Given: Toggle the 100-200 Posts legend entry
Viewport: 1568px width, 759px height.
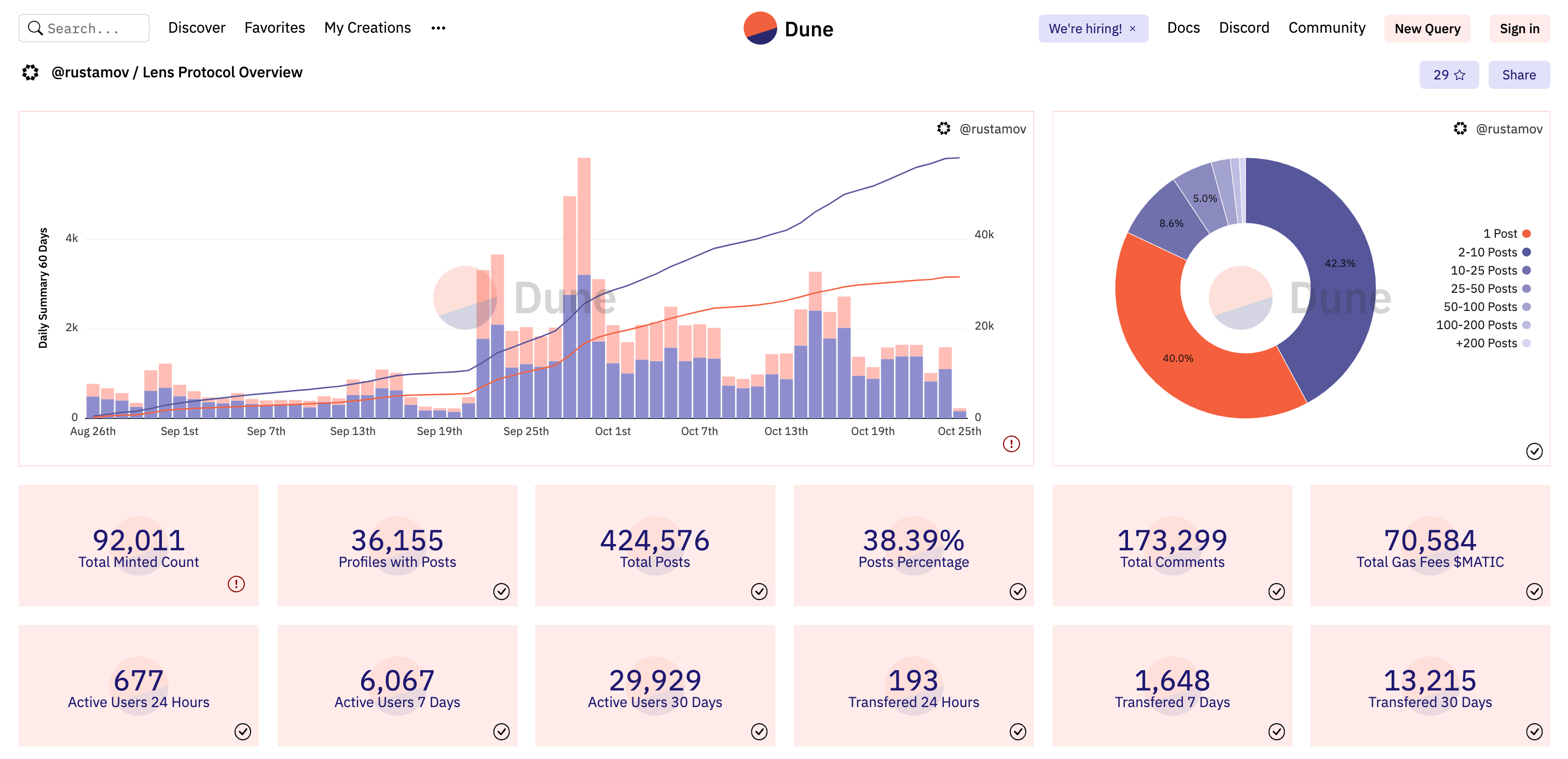Looking at the screenshot, I should (x=1483, y=324).
